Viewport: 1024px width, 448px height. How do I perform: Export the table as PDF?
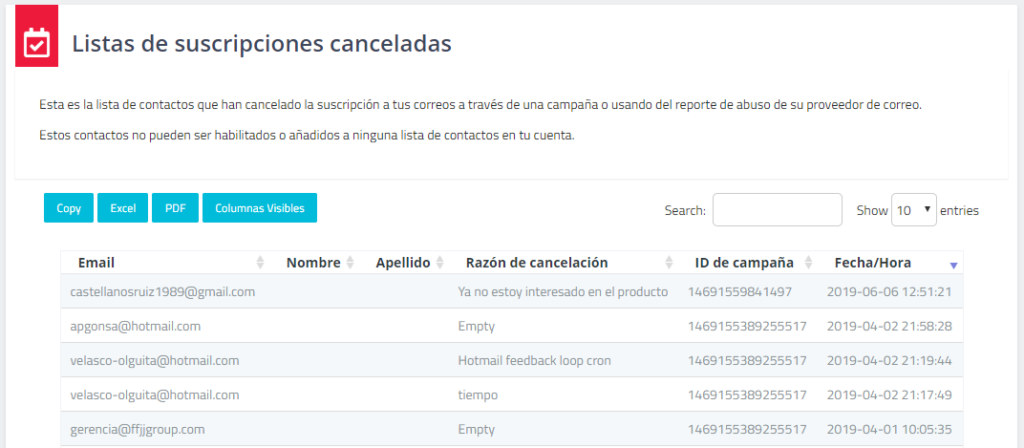(175, 208)
